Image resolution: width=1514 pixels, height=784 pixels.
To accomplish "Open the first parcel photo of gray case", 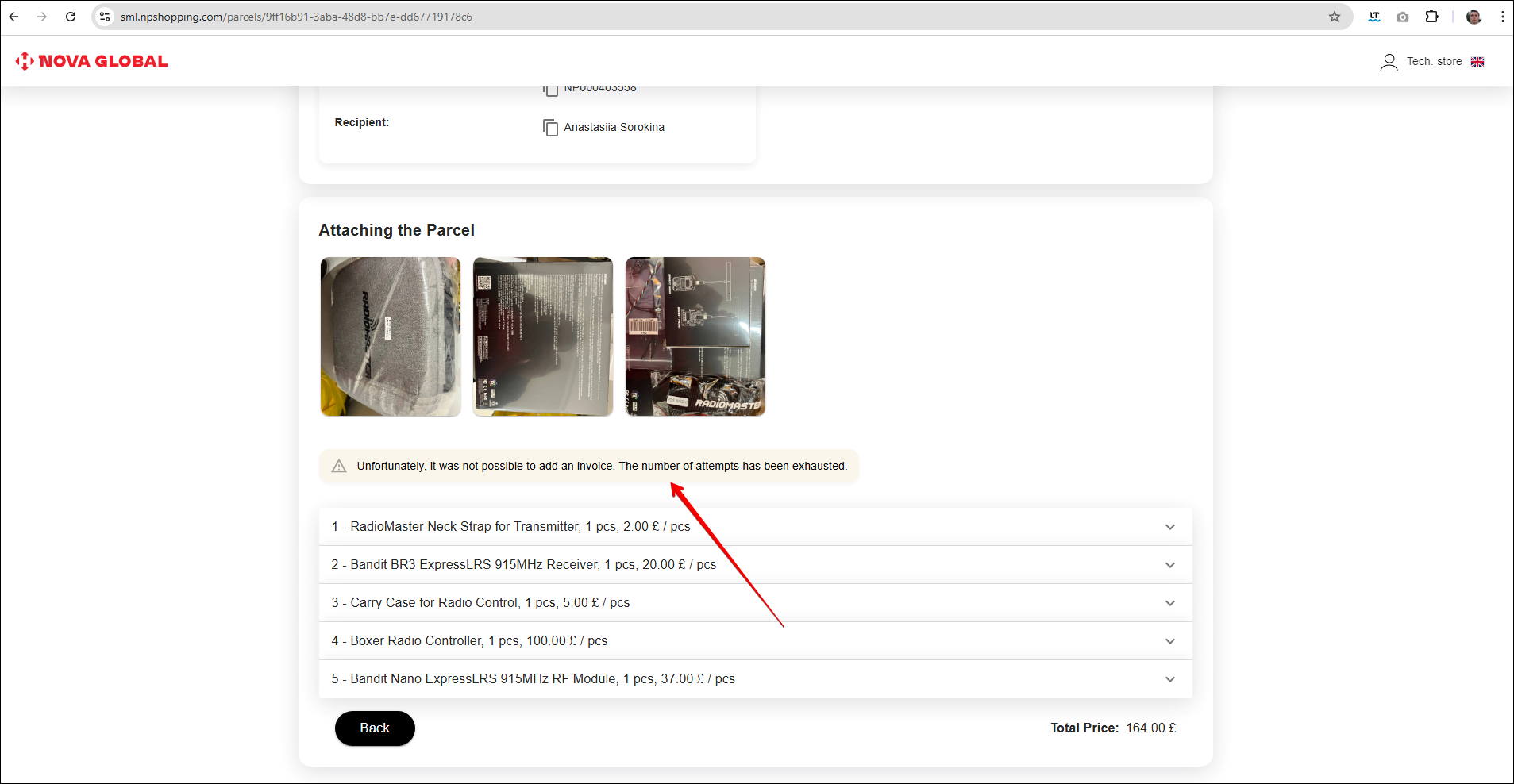I will click(390, 336).
